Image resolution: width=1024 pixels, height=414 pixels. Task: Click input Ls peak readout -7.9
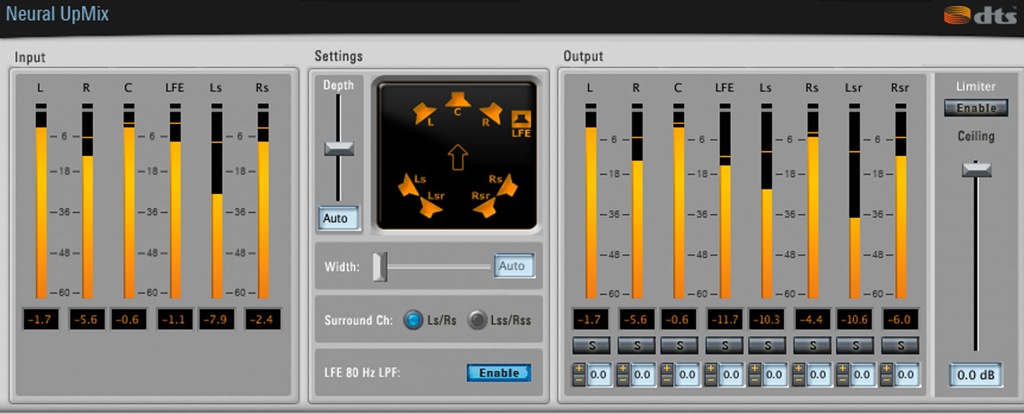217,319
